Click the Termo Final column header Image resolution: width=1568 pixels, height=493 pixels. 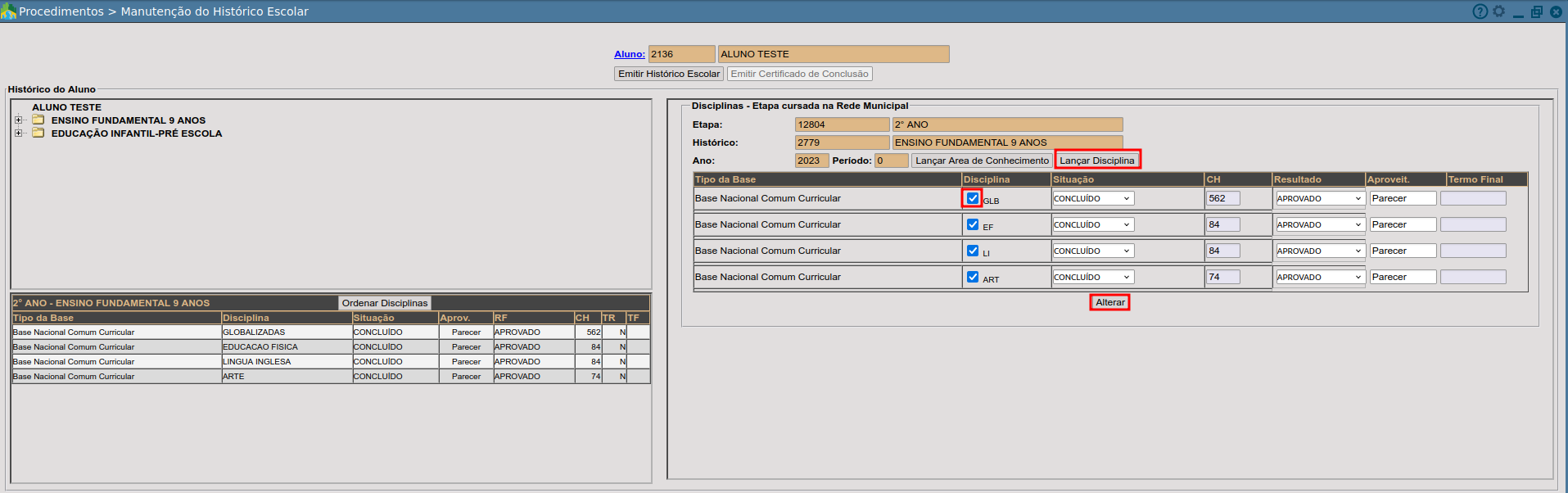[1486, 179]
